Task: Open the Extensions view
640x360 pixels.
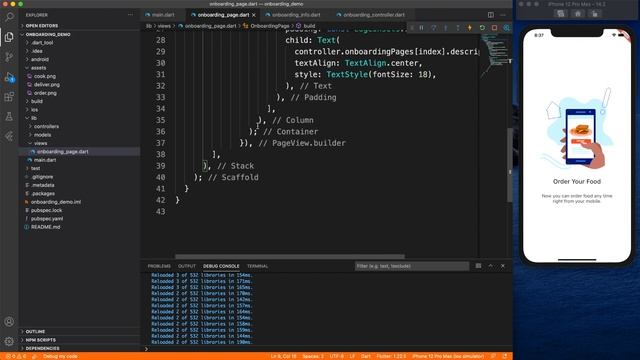Action: (x=9, y=97)
